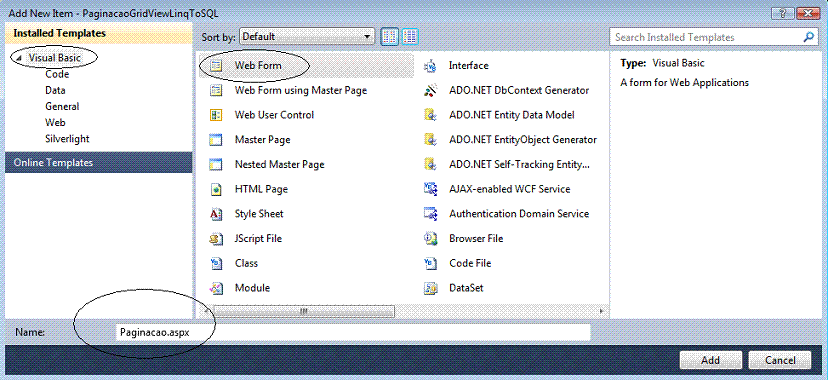Choose the HTML Page icon
This screenshot has width=828, height=380.
215,189
